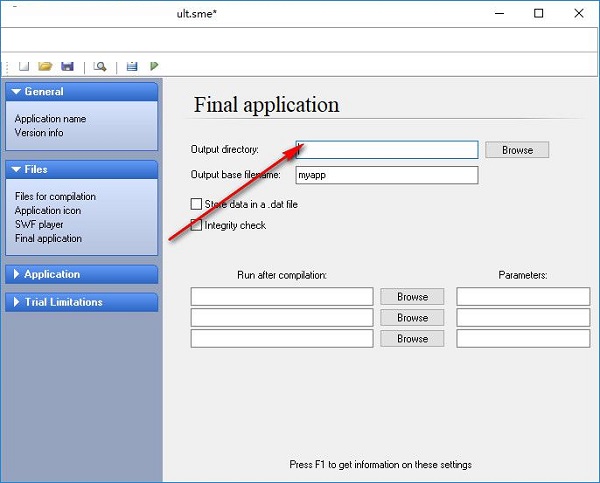Click the magnifier preview toolbar icon
600x483 pixels.
(x=100, y=66)
